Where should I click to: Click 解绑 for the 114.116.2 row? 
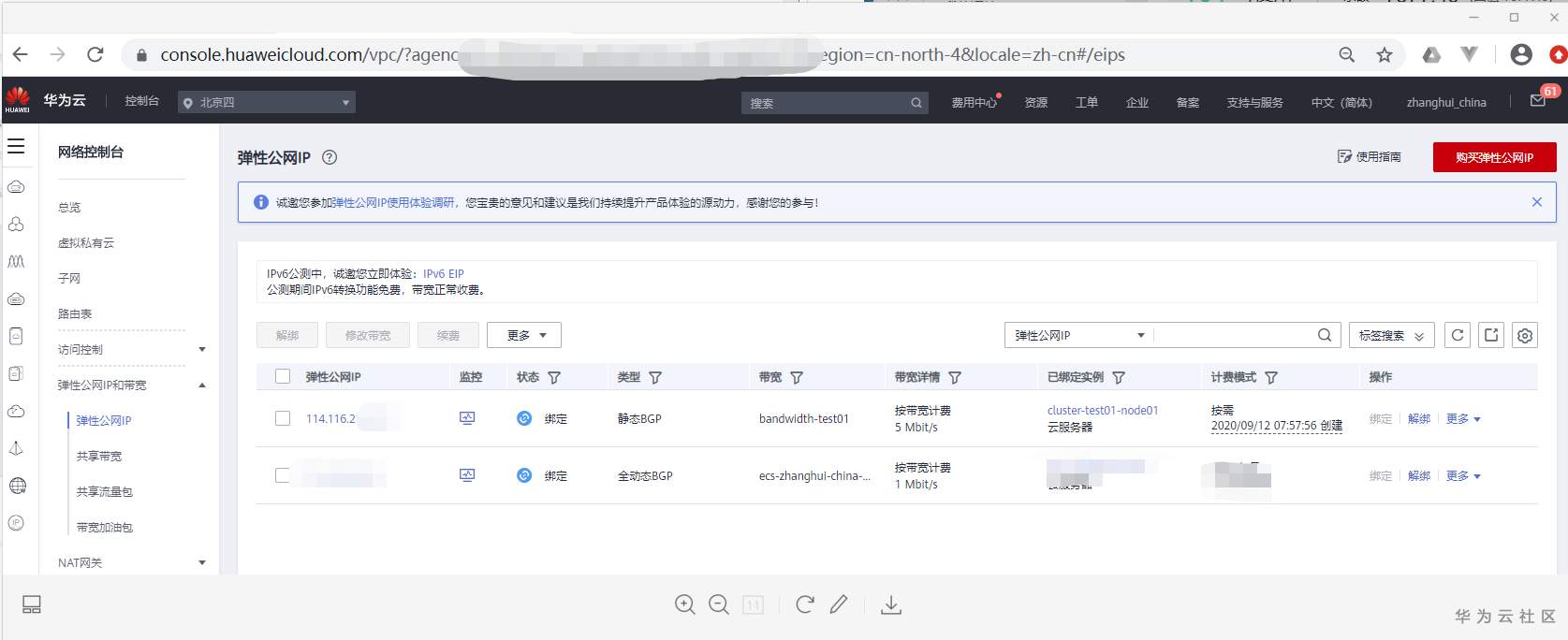[1419, 418]
